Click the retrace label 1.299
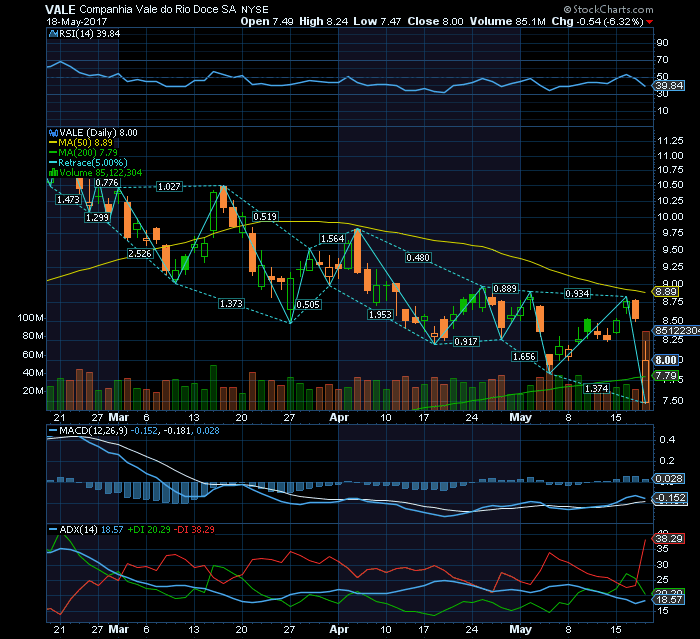 97,217
